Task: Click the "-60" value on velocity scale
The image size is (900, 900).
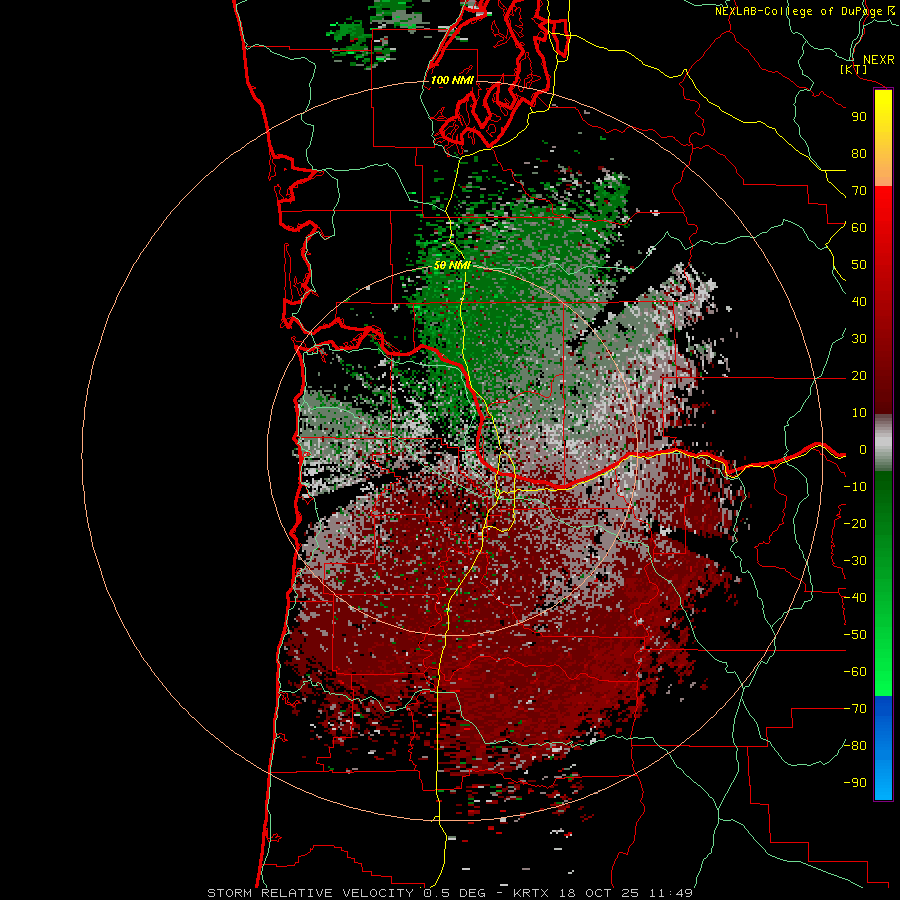Action: click(855, 672)
